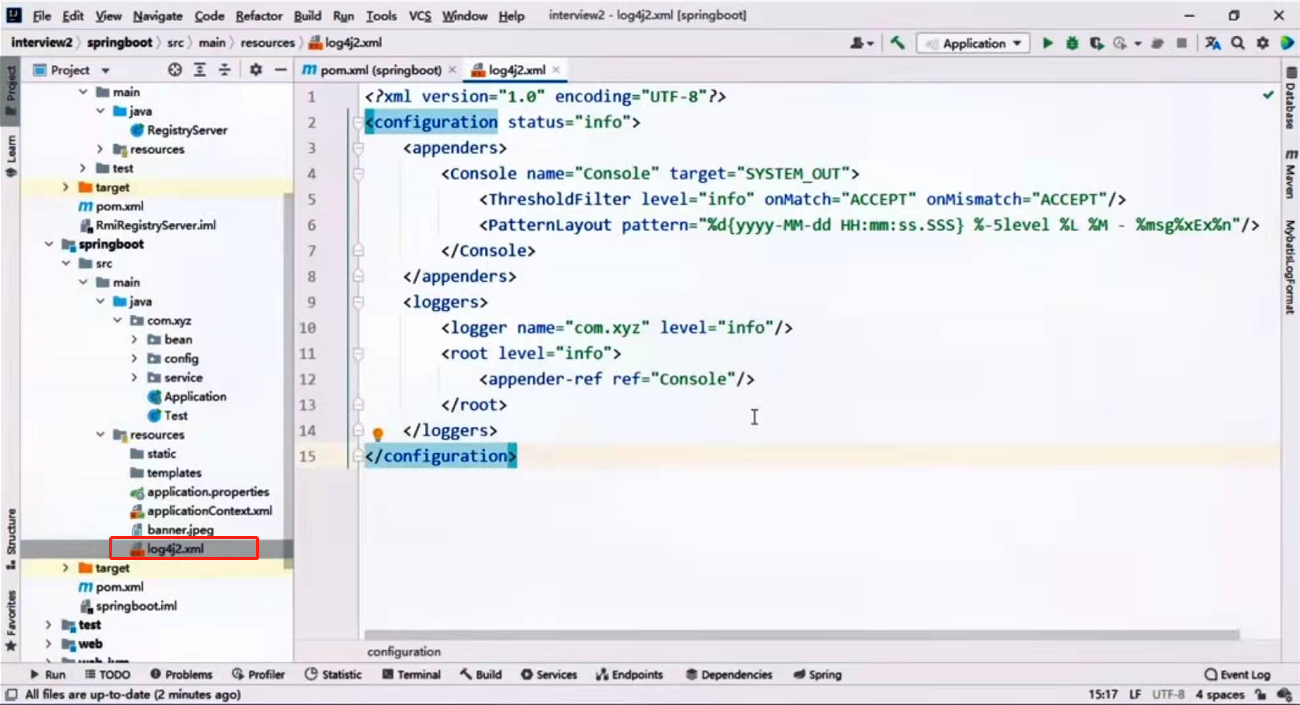The width and height of the screenshot is (1300, 705).
Task: Click the Build project hammer icon
Action: pyautogui.click(x=897, y=43)
